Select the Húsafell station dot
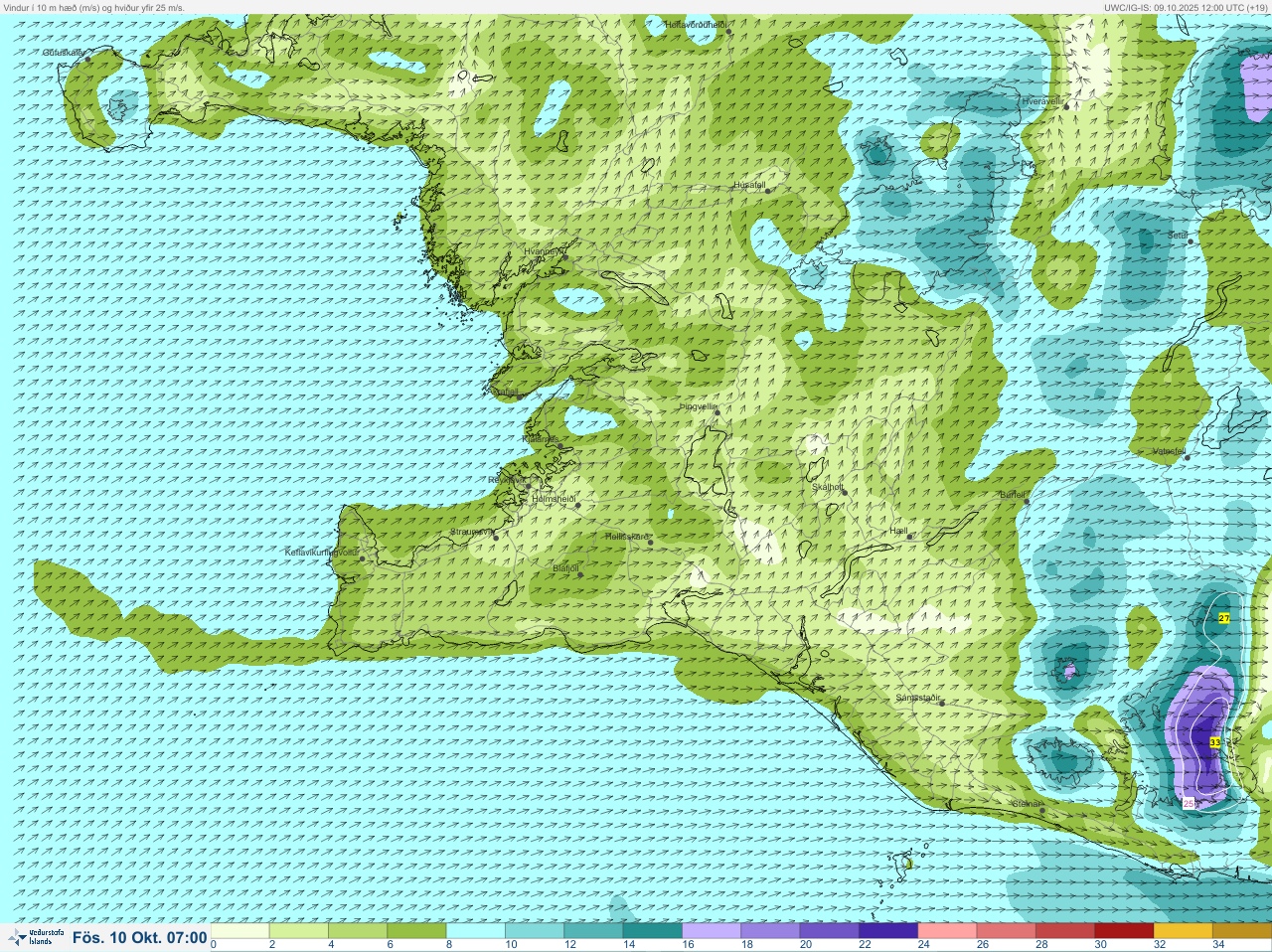 pyautogui.click(x=766, y=191)
